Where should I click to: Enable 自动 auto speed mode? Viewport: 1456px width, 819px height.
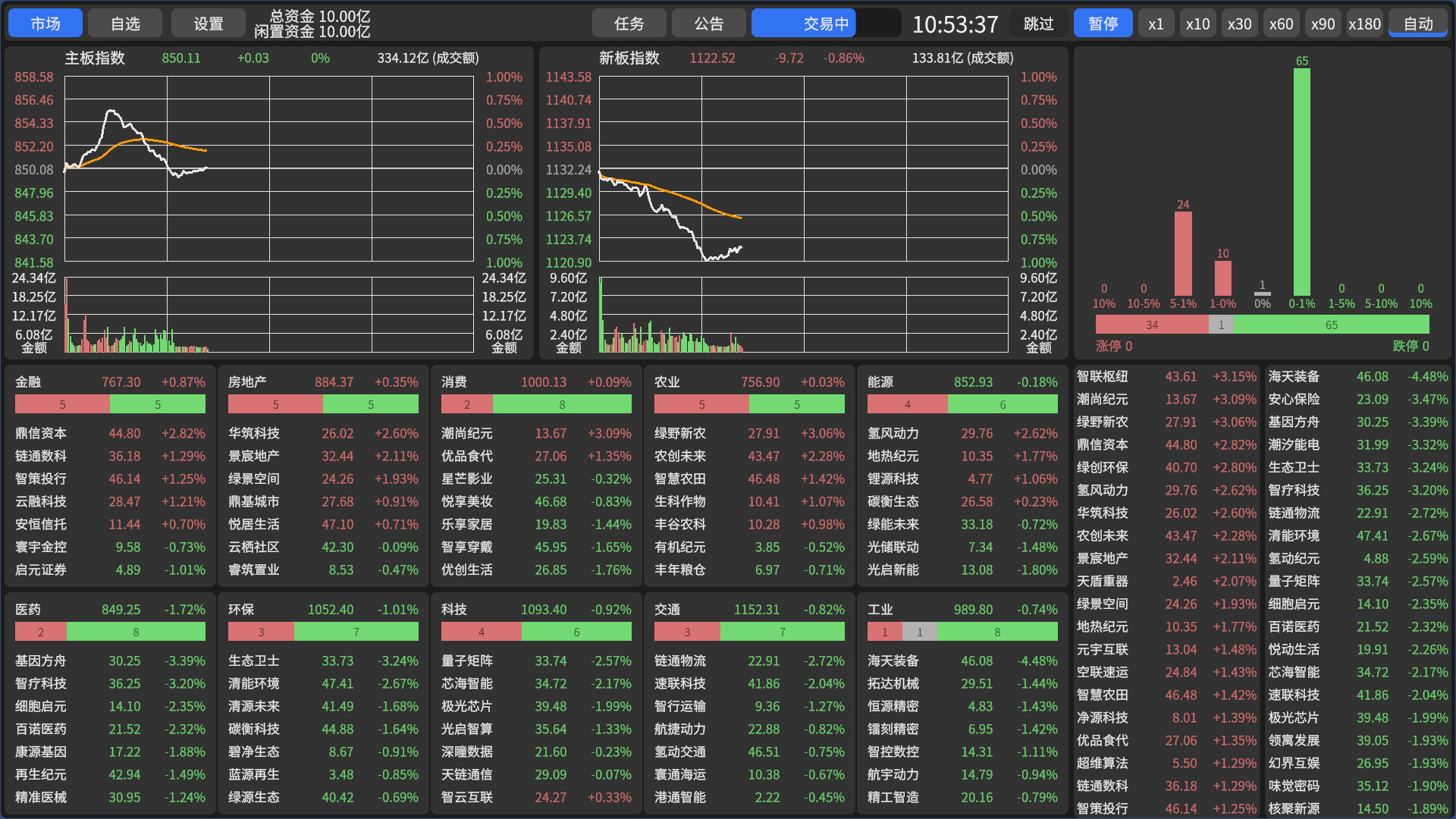[x=1417, y=24]
